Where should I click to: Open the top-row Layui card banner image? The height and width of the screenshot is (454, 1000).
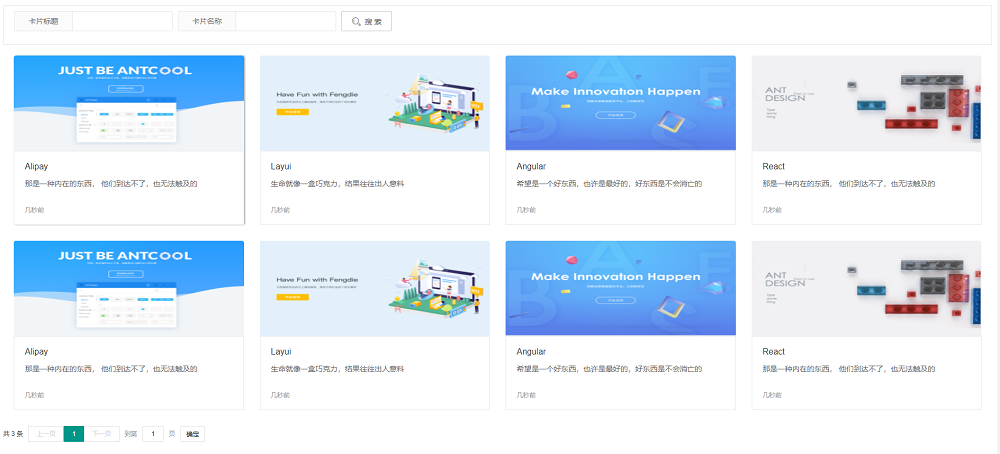(x=375, y=103)
